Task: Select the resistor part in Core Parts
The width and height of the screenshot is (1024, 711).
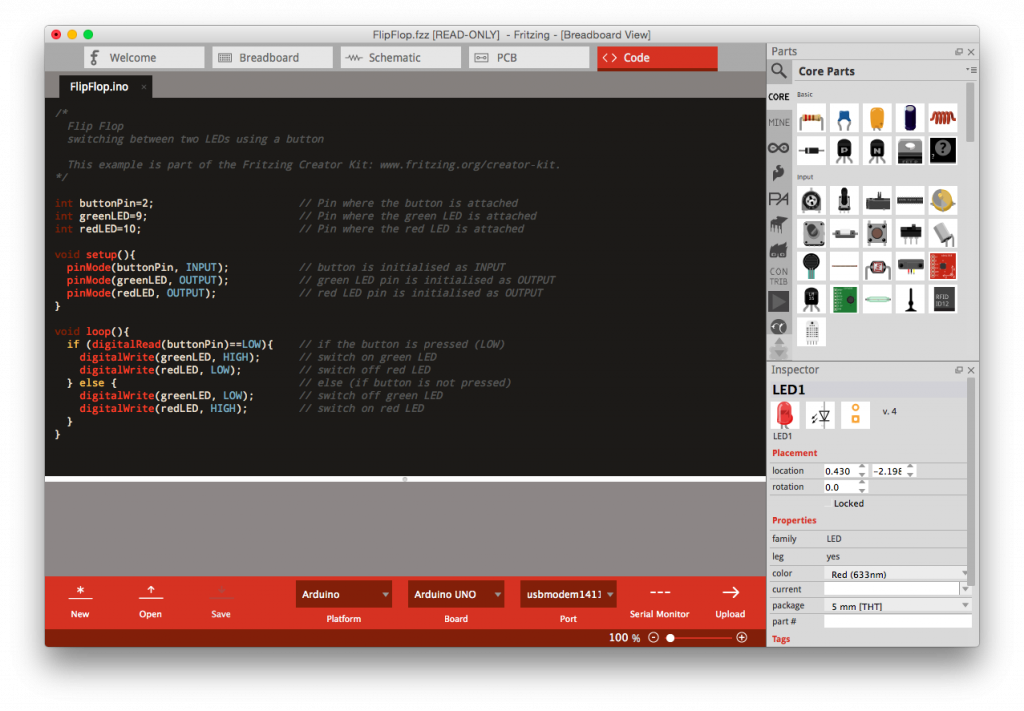Action: point(811,117)
